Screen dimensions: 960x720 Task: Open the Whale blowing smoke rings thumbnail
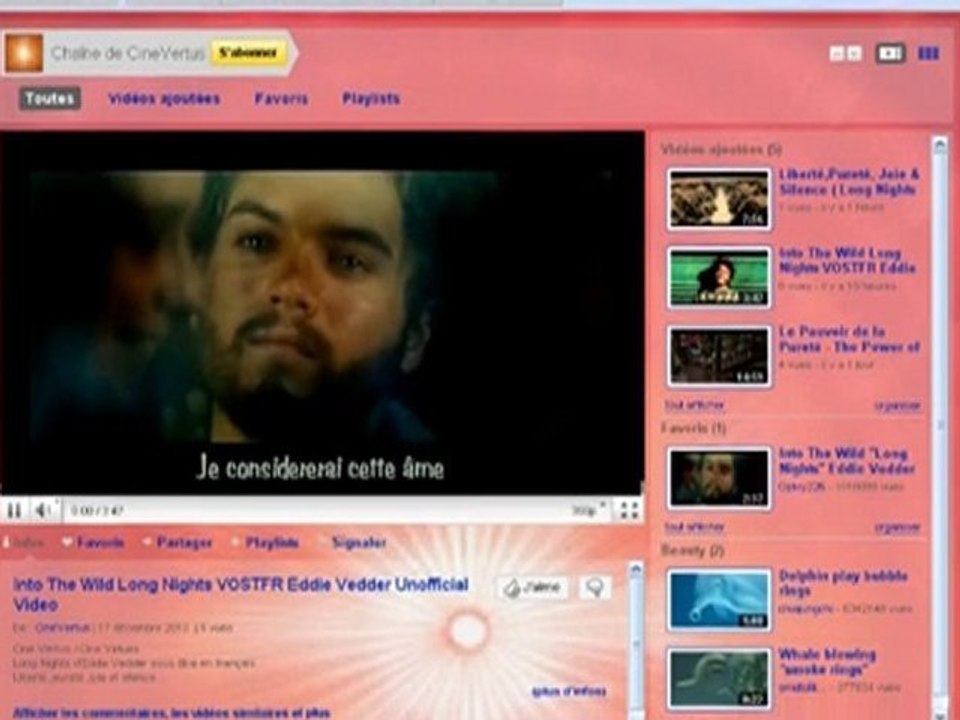(719, 678)
